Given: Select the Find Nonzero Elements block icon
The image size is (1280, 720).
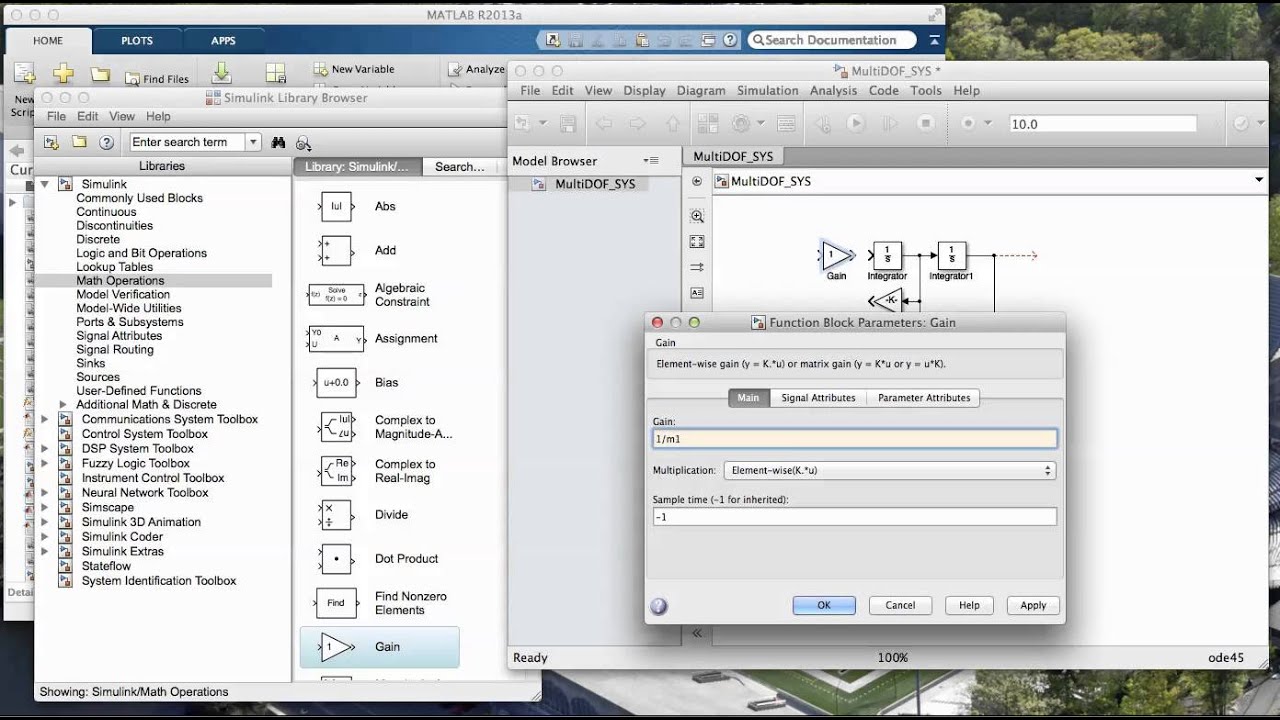Looking at the screenshot, I should pos(336,603).
